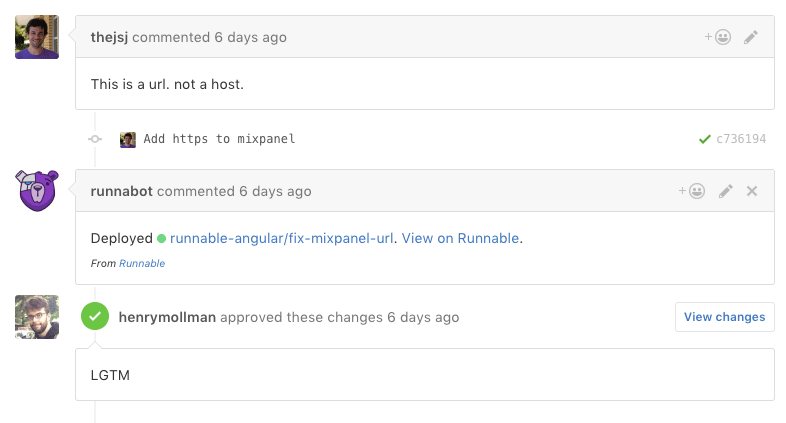Image resolution: width=786 pixels, height=423 pixels.
Task: Open the henrymollman username link
Action: click(167, 317)
